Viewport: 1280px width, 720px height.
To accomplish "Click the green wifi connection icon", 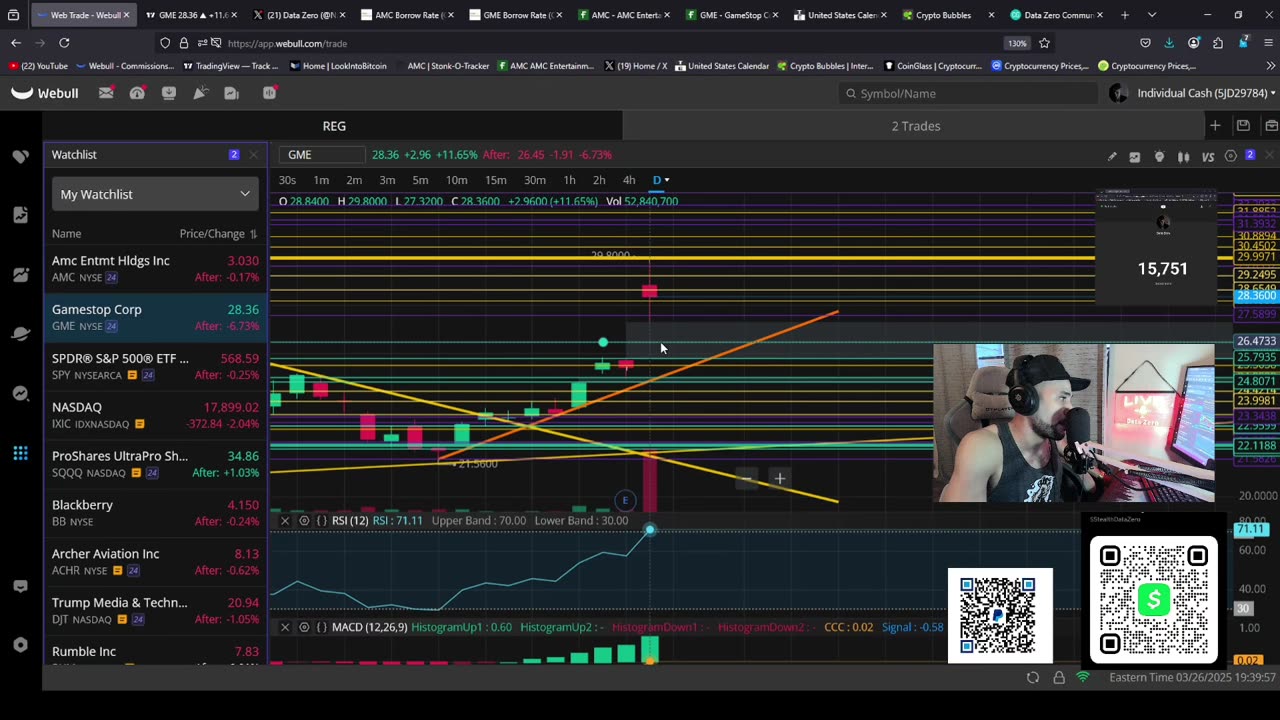I will [1083, 677].
